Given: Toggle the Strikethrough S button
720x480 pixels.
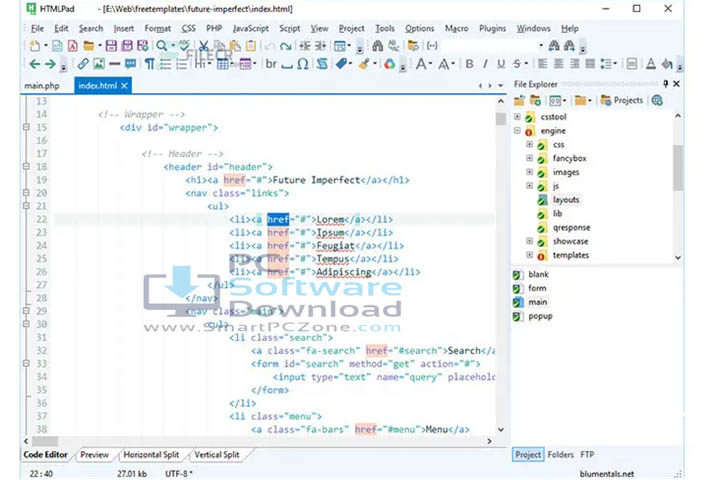Looking at the screenshot, I should point(517,64).
